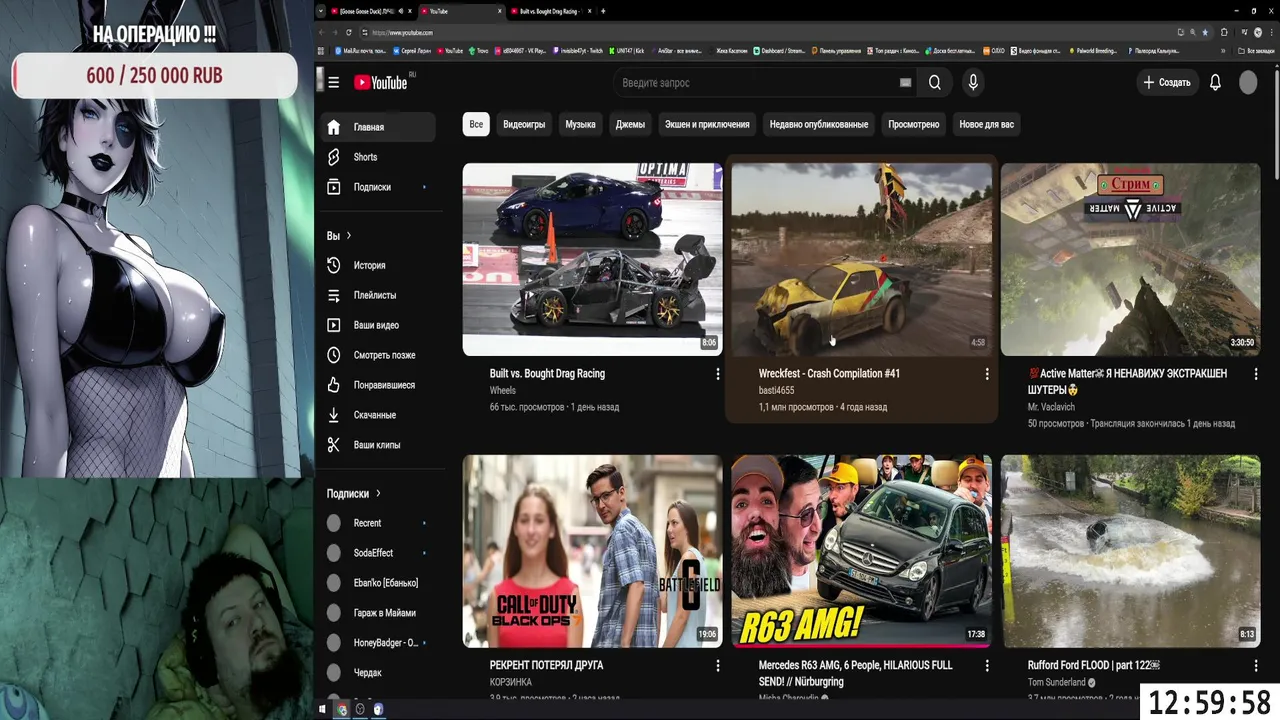Open the Recrent subscription channel
This screenshot has height=720, width=1280.
point(377,523)
